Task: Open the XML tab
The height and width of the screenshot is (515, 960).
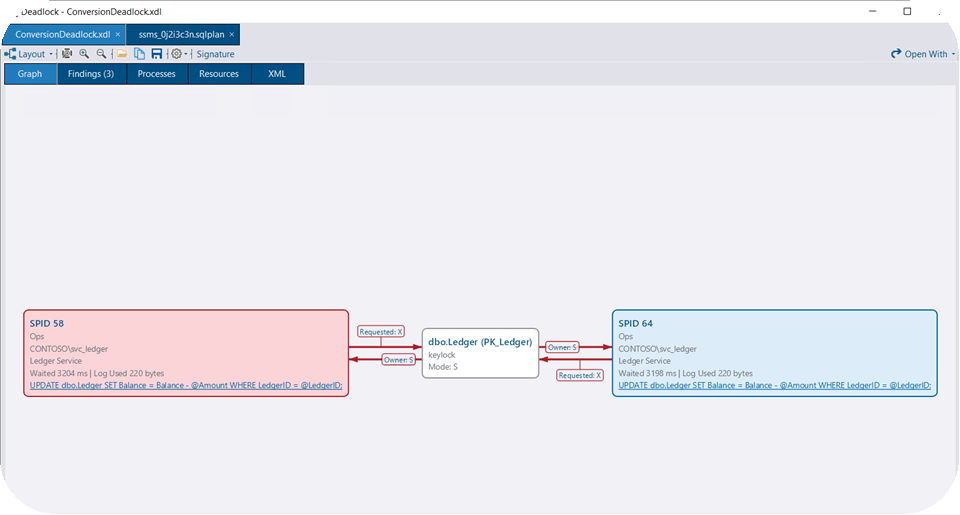Action: coord(277,73)
